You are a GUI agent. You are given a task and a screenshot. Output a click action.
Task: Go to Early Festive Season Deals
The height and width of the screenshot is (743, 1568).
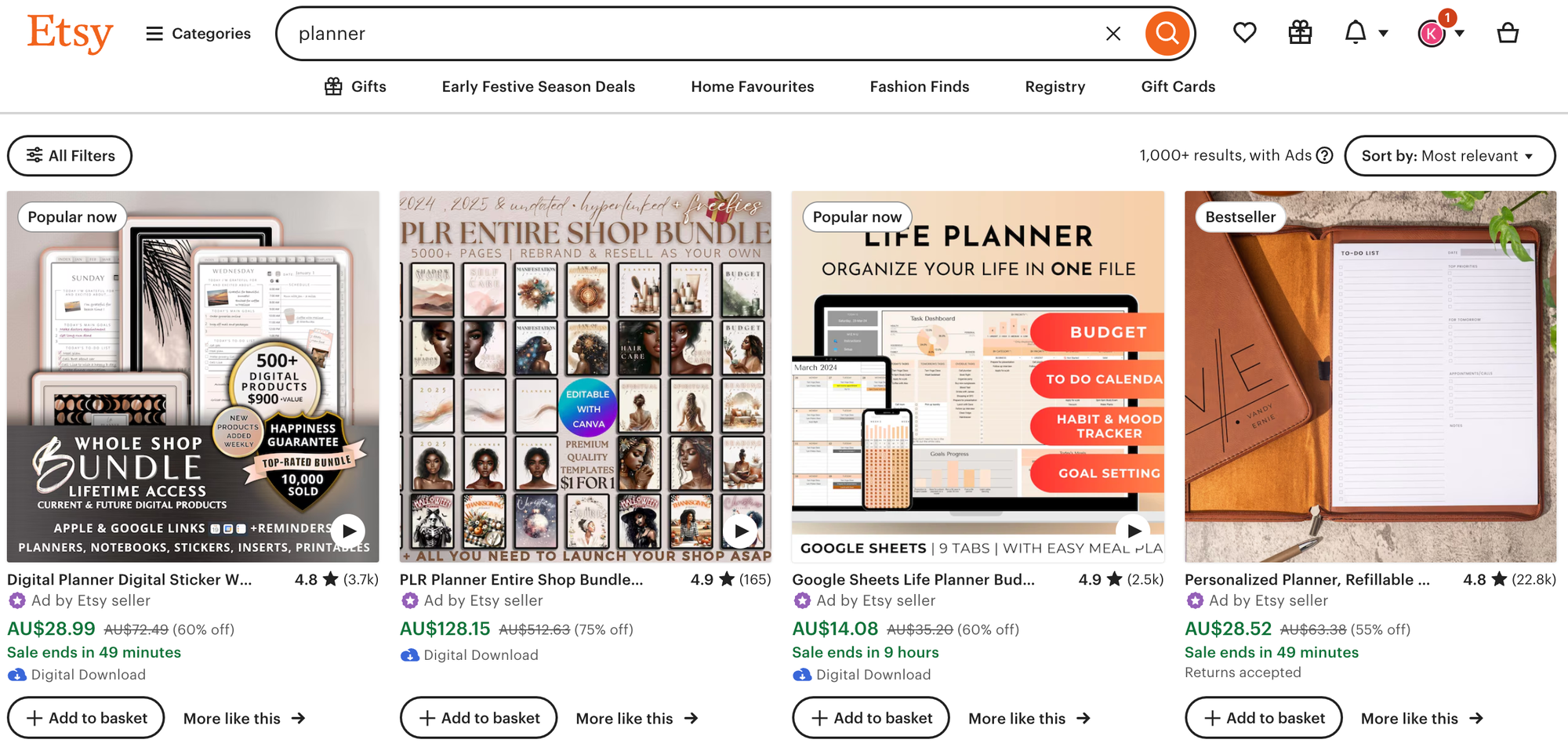coord(538,86)
